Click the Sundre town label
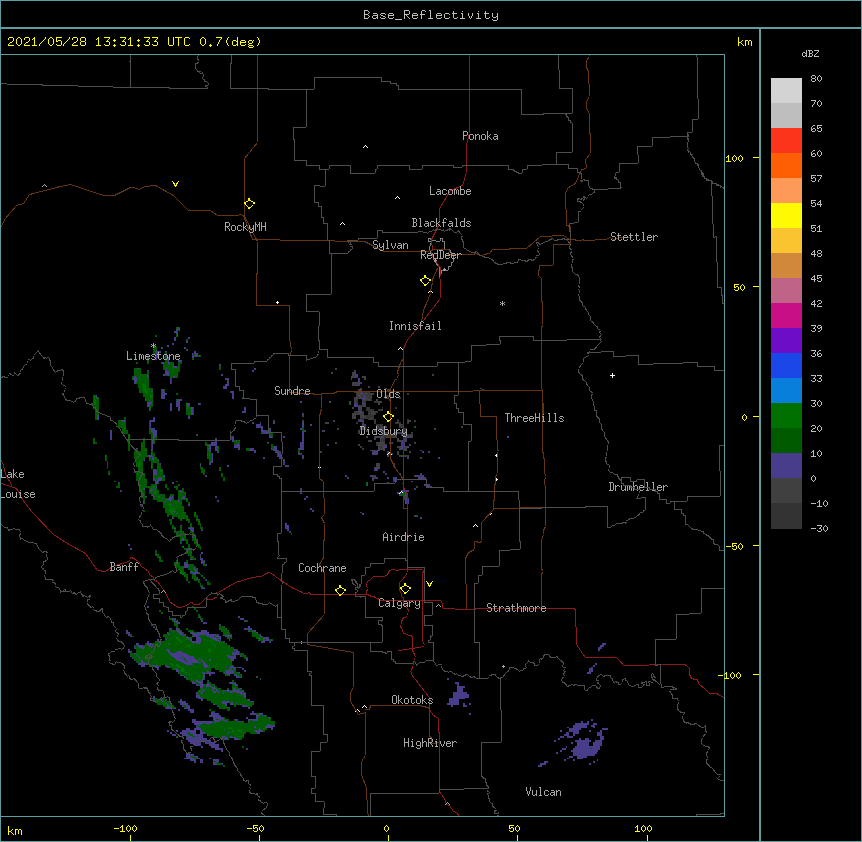The width and height of the screenshot is (862, 842). tap(292, 391)
